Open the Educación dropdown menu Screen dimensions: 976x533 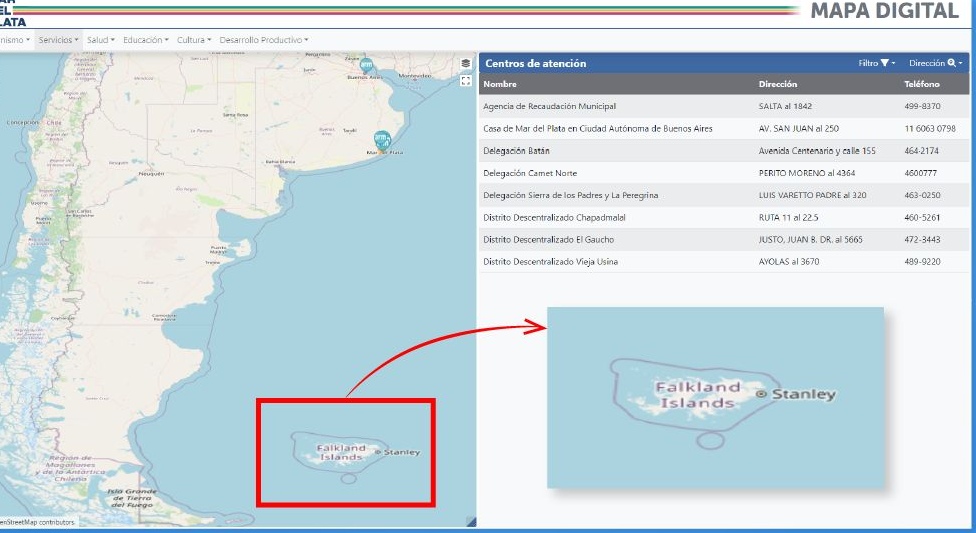tap(146, 40)
